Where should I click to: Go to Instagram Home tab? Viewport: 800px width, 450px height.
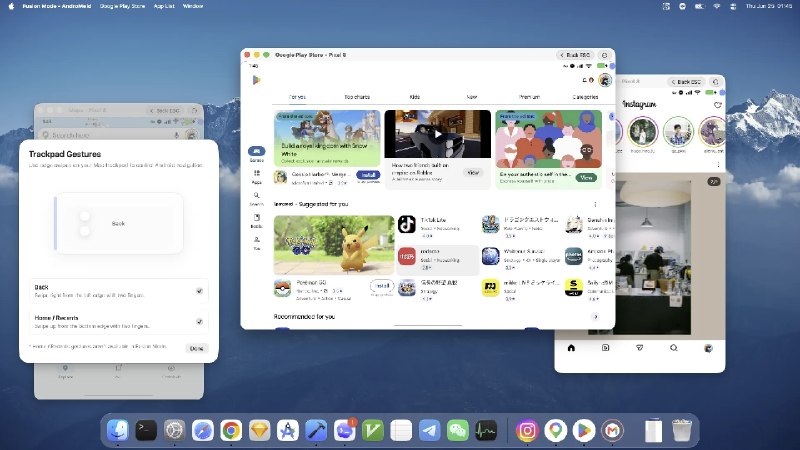tap(571, 348)
